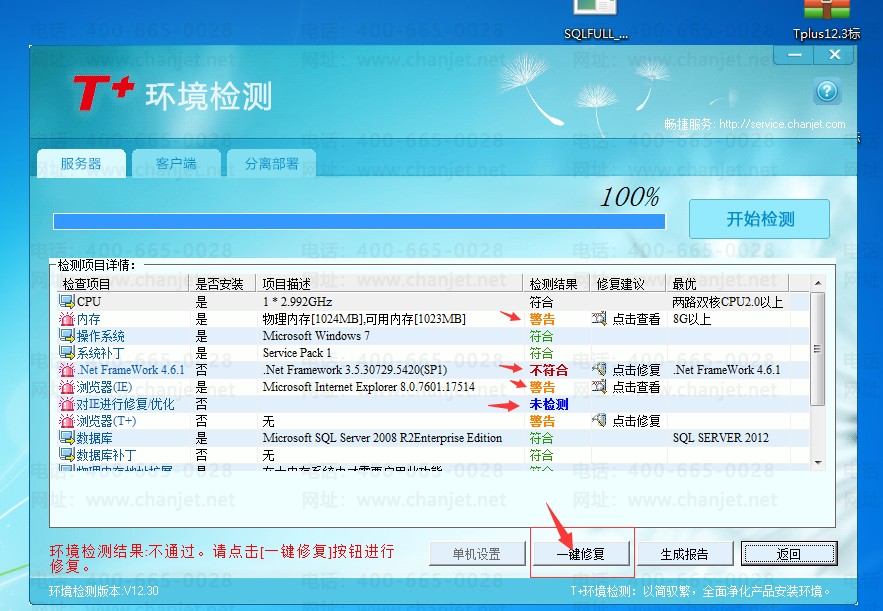
Task: Click the 检测结果 column header
Action: tap(557, 284)
